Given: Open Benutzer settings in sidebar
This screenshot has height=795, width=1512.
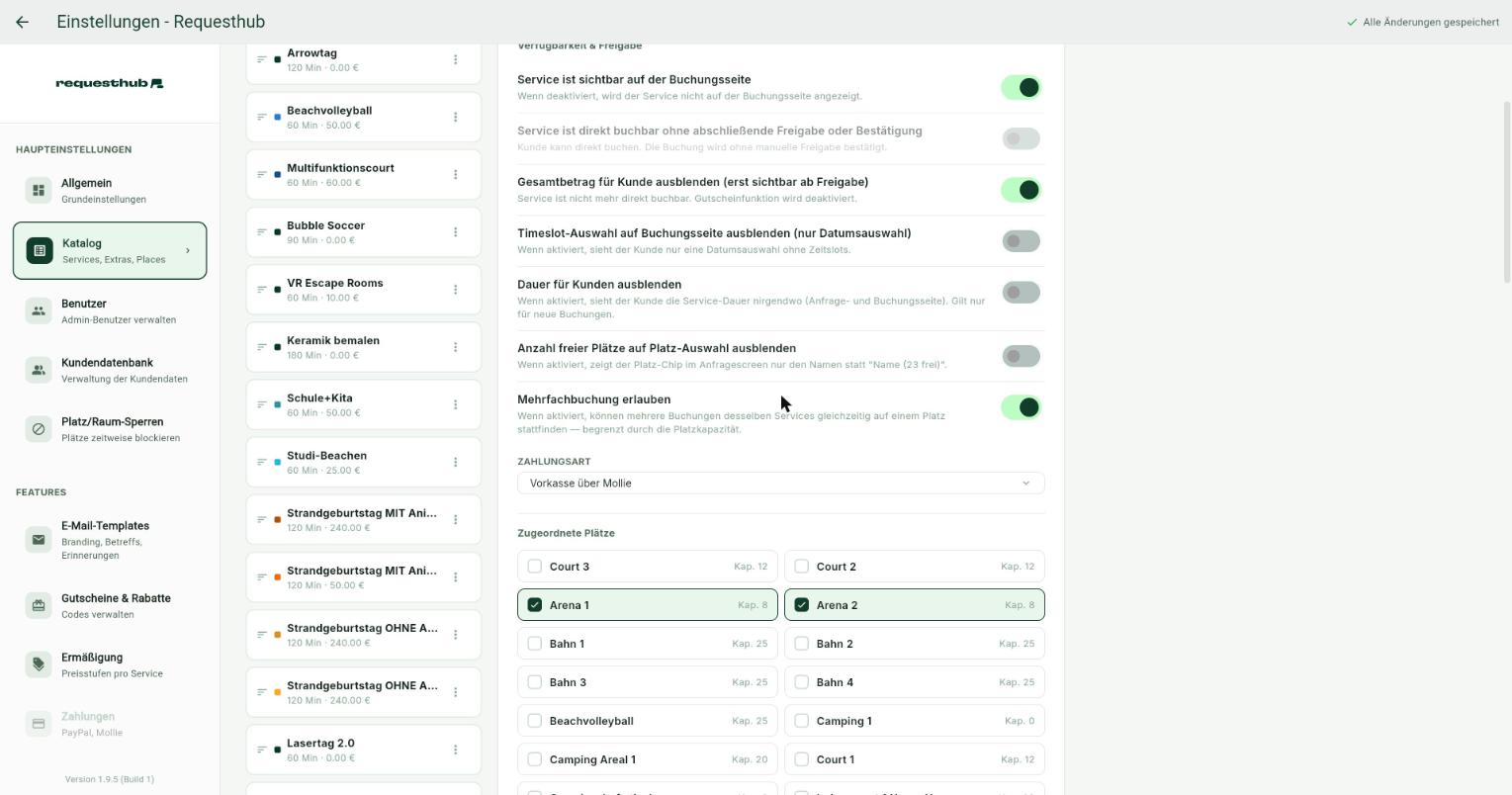Looking at the screenshot, I should (110, 310).
